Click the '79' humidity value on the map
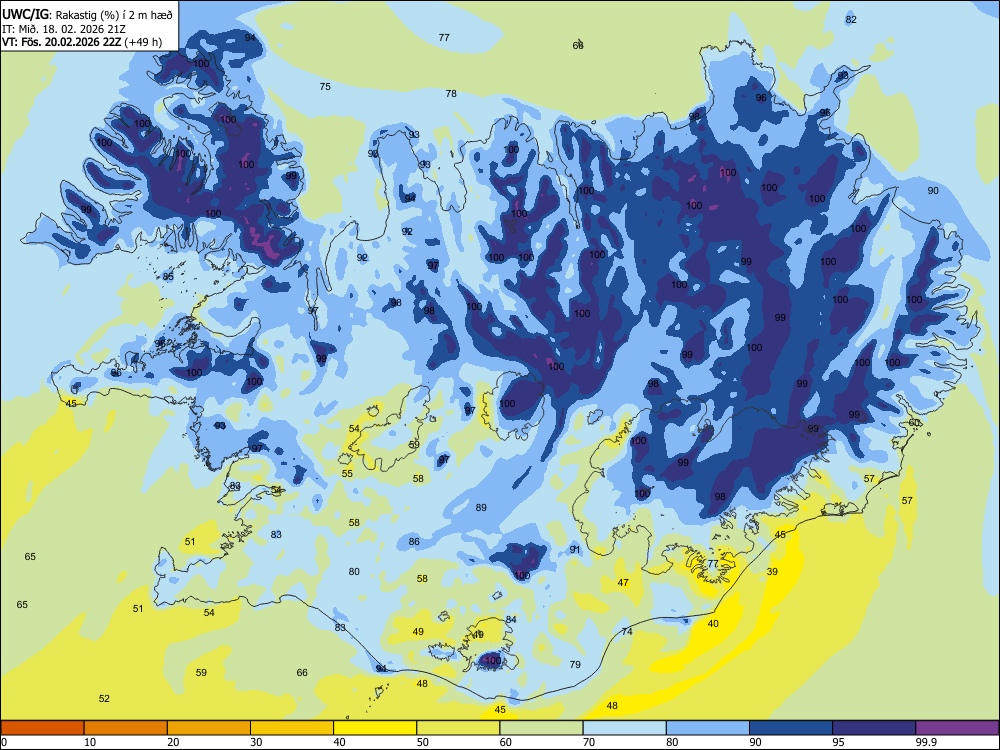Image resolution: width=1000 pixels, height=750 pixels. pos(575,664)
